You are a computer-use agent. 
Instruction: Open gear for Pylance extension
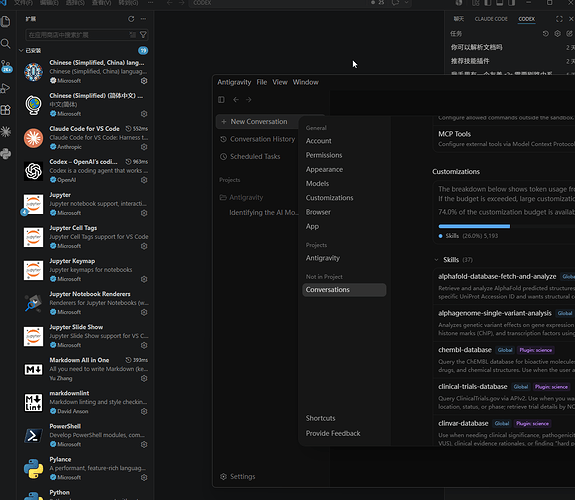pyautogui.click(x=144, y=477)
